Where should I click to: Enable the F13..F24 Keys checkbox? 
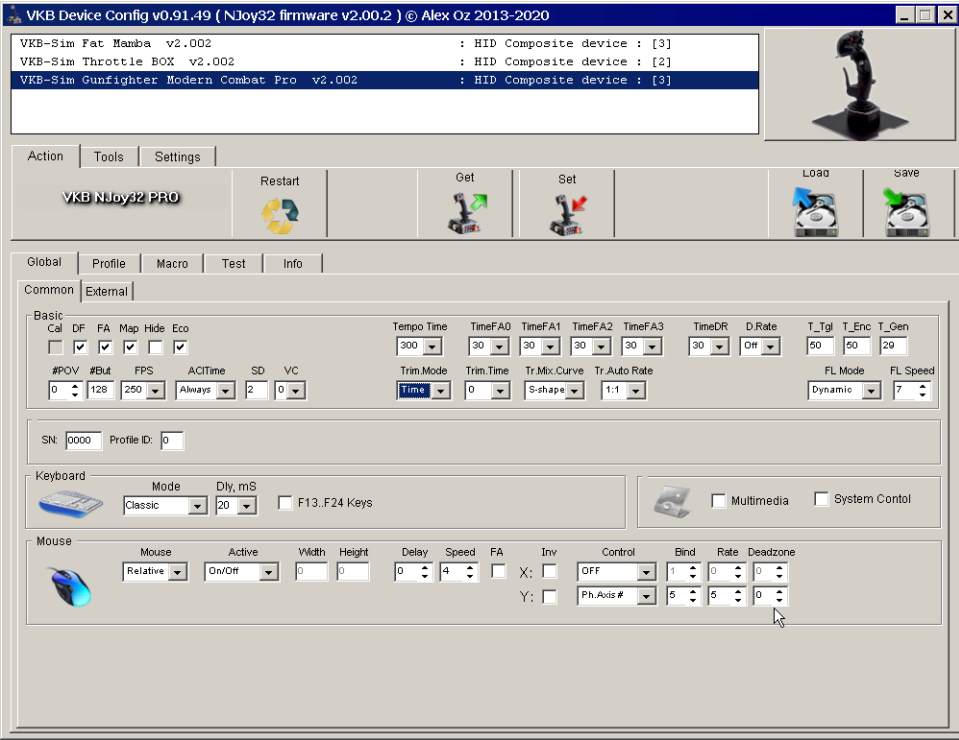(284, 503)
